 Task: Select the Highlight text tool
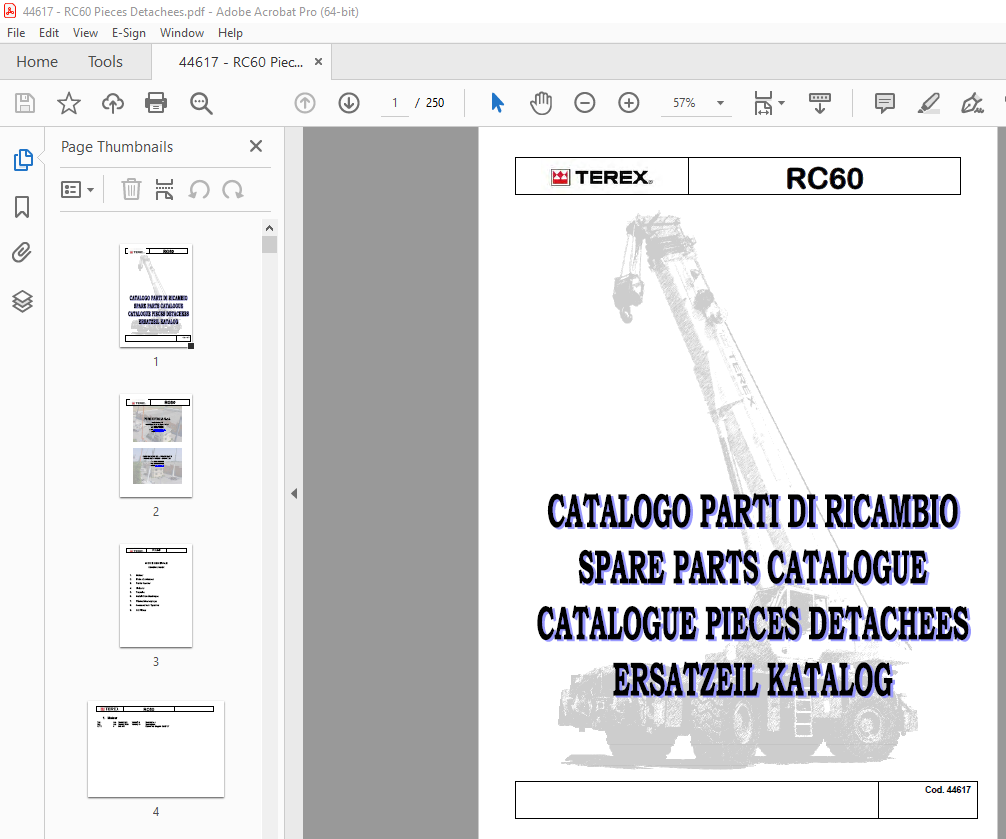coord(928,103)
